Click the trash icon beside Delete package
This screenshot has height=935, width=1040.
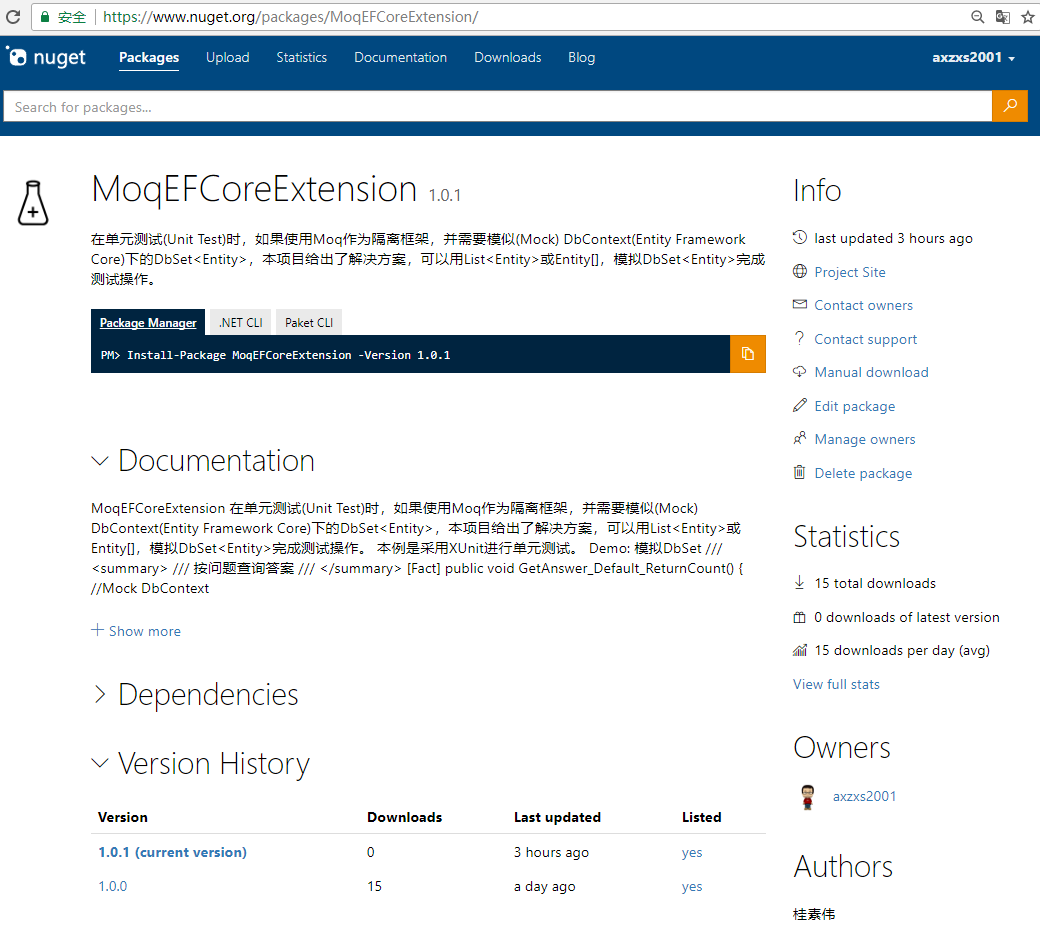point(800,472)
